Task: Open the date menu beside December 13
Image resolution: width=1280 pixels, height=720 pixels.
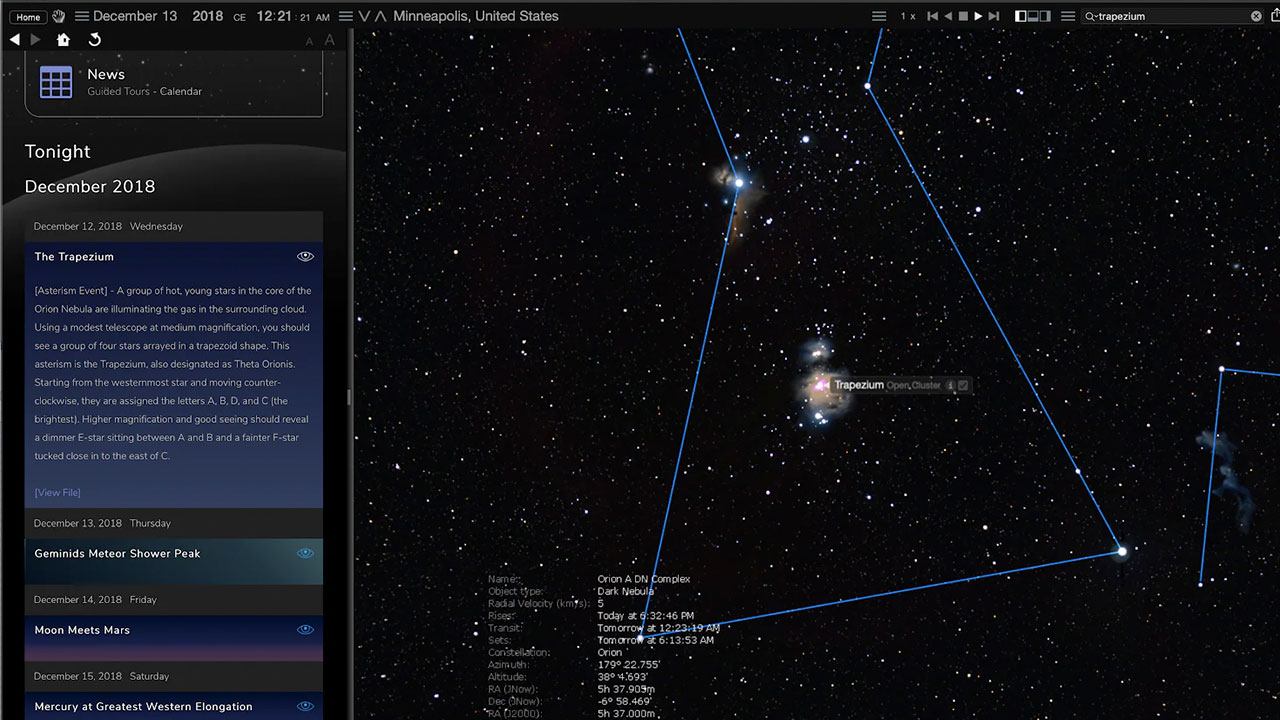Action: pos(82,16)
